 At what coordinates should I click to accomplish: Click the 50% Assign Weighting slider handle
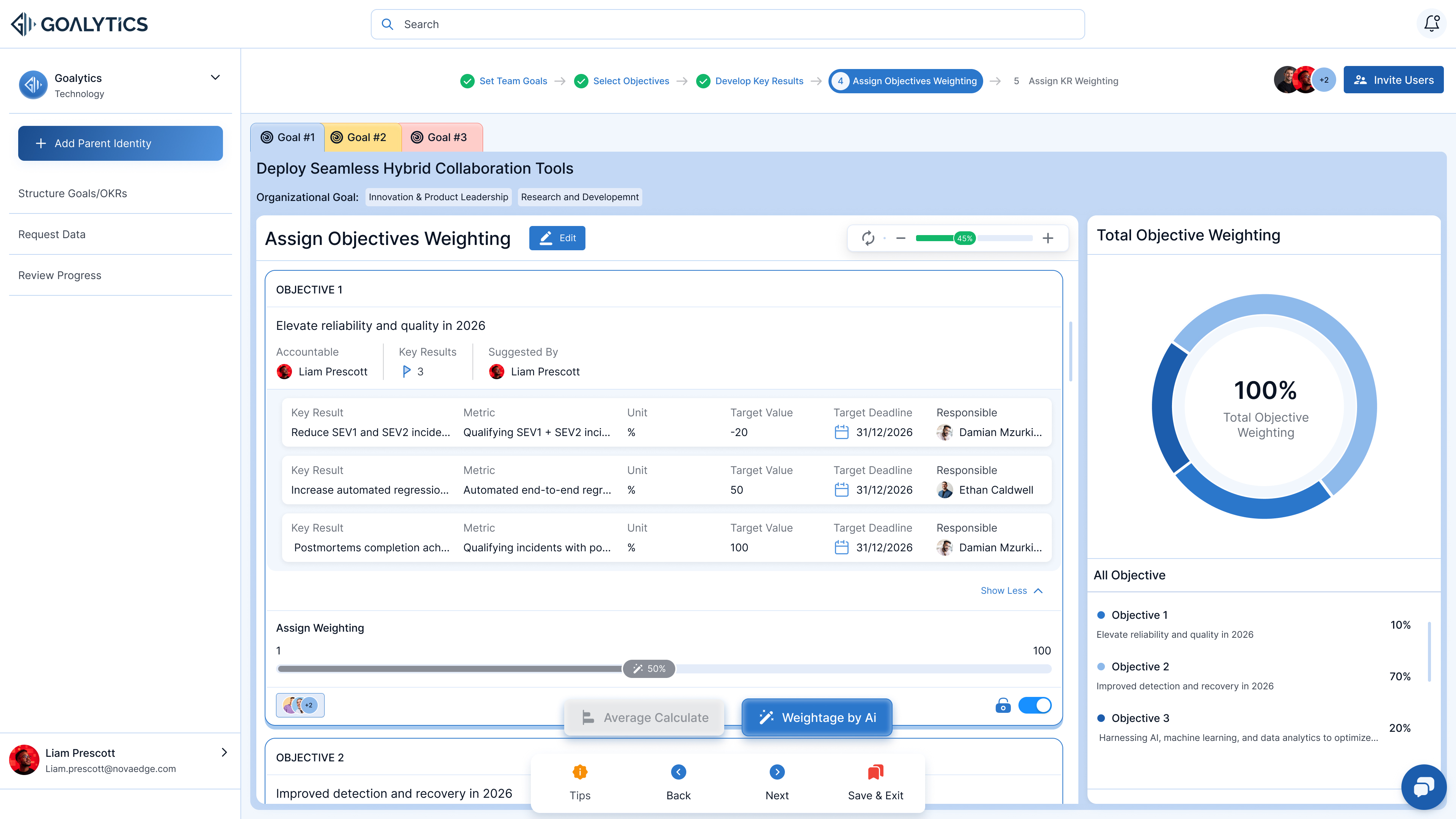click(x=649, y=668)
